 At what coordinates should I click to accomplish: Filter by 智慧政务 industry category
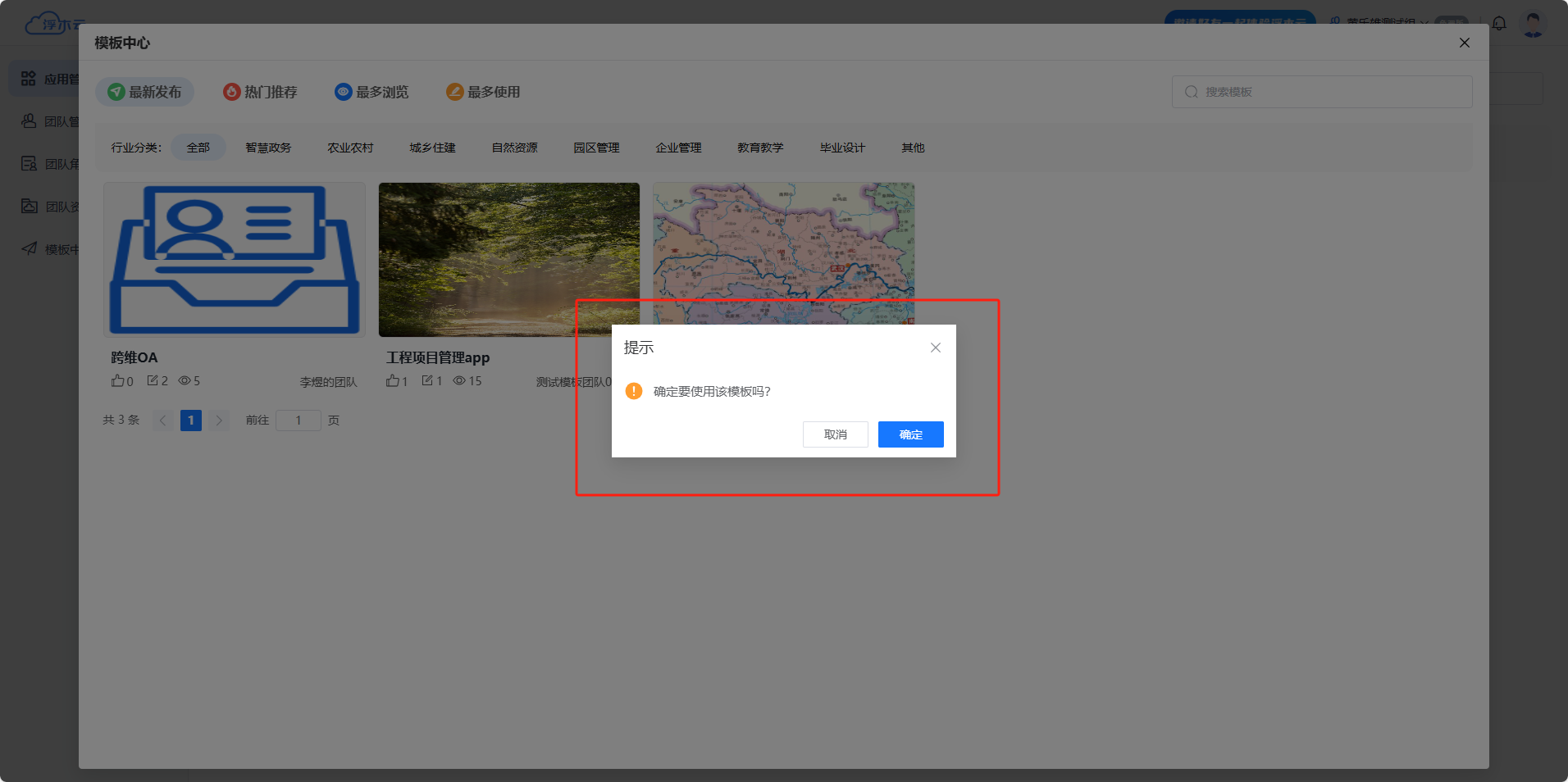[x=268, y=148]
